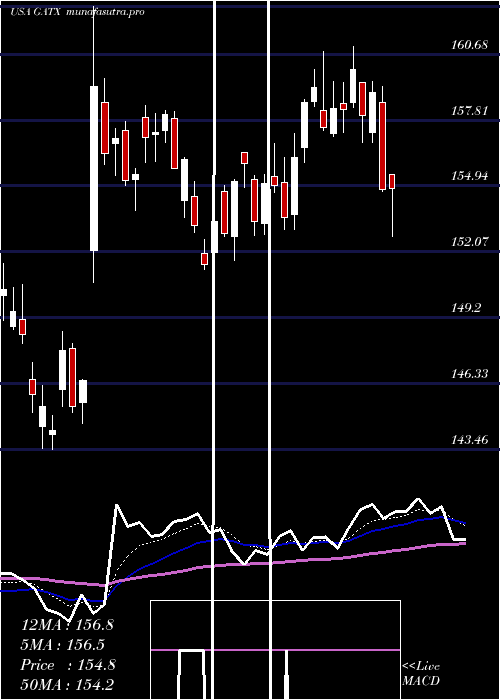This screenshot has width=500, height=700.
Task: Select the 152.07 price axis label
Action: pyautogui.click(x=470, y=242)
